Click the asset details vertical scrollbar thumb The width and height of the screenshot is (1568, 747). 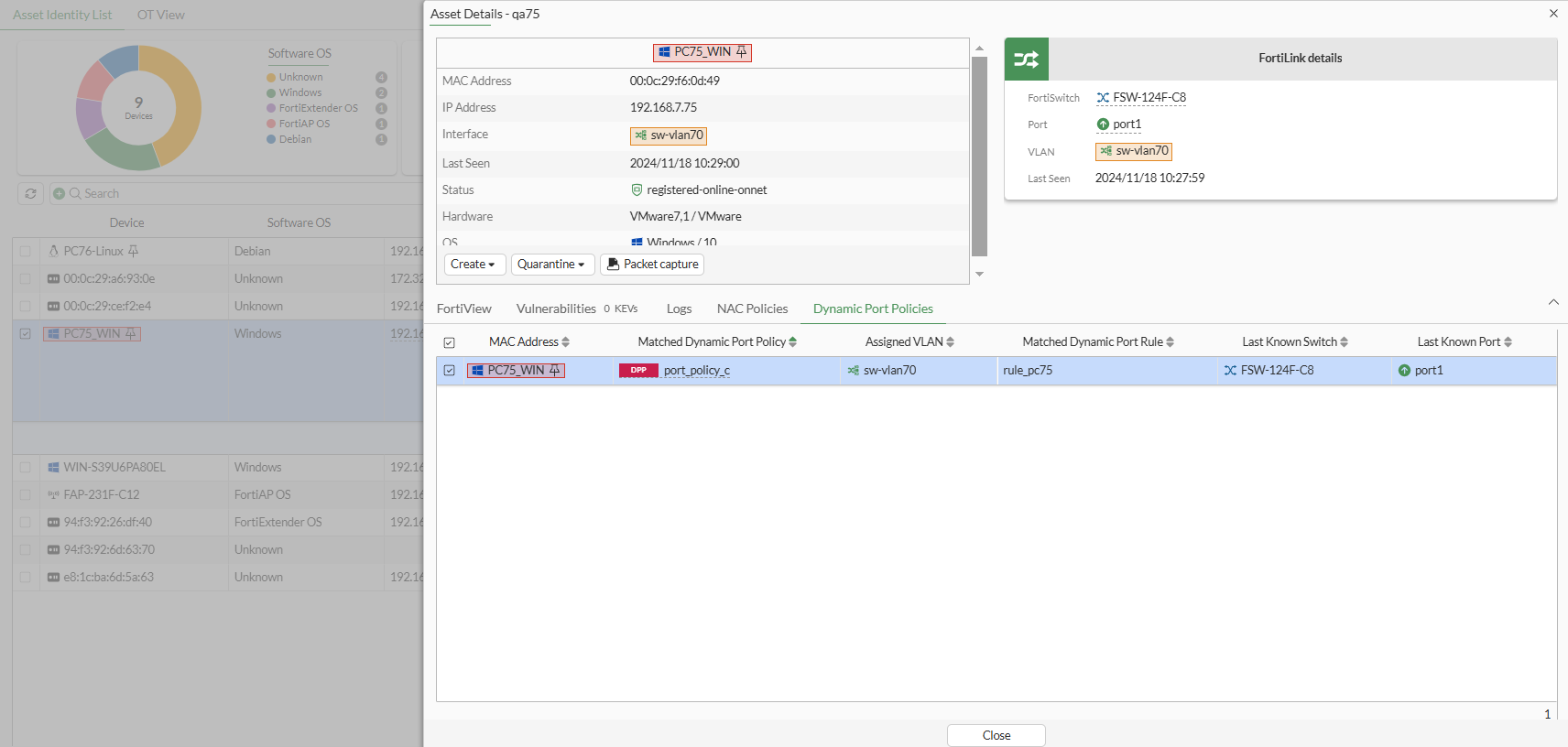point(979,157)
